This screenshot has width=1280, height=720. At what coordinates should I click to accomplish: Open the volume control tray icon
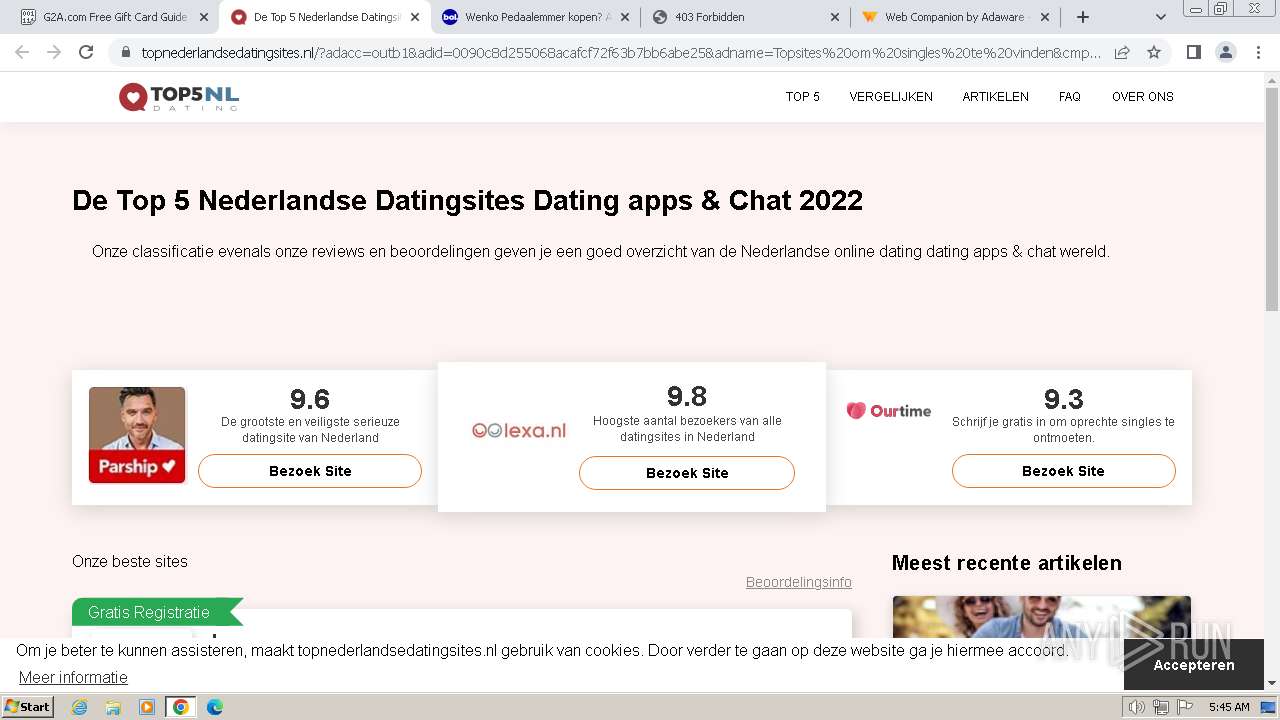click(1136, 707)
